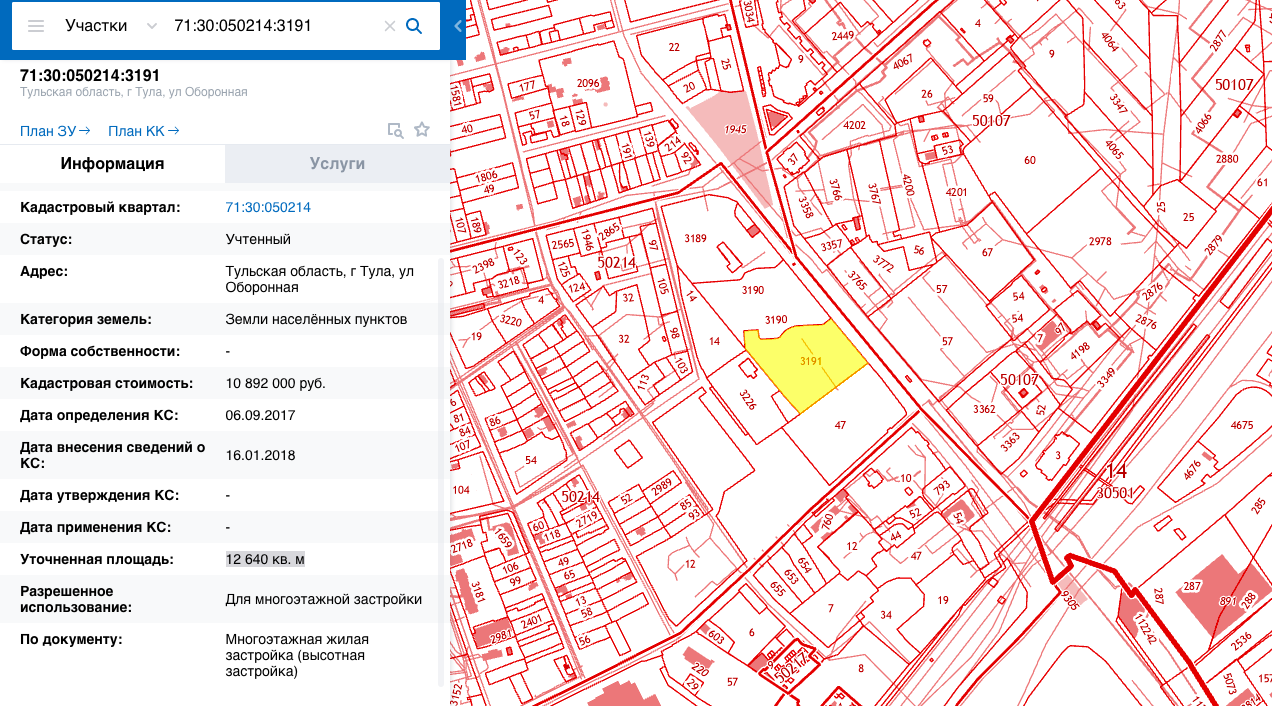Open cadastral quarter 71:30:050214 link
Viewport: 1272px width, 706px height.
(268, 207)
